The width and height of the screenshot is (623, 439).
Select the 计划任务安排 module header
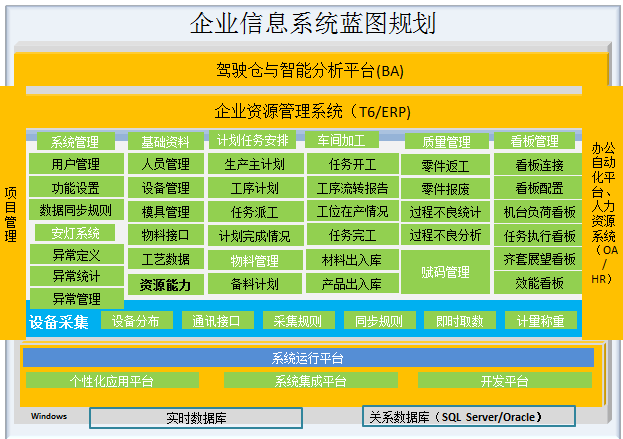click(x=252, y=139)
